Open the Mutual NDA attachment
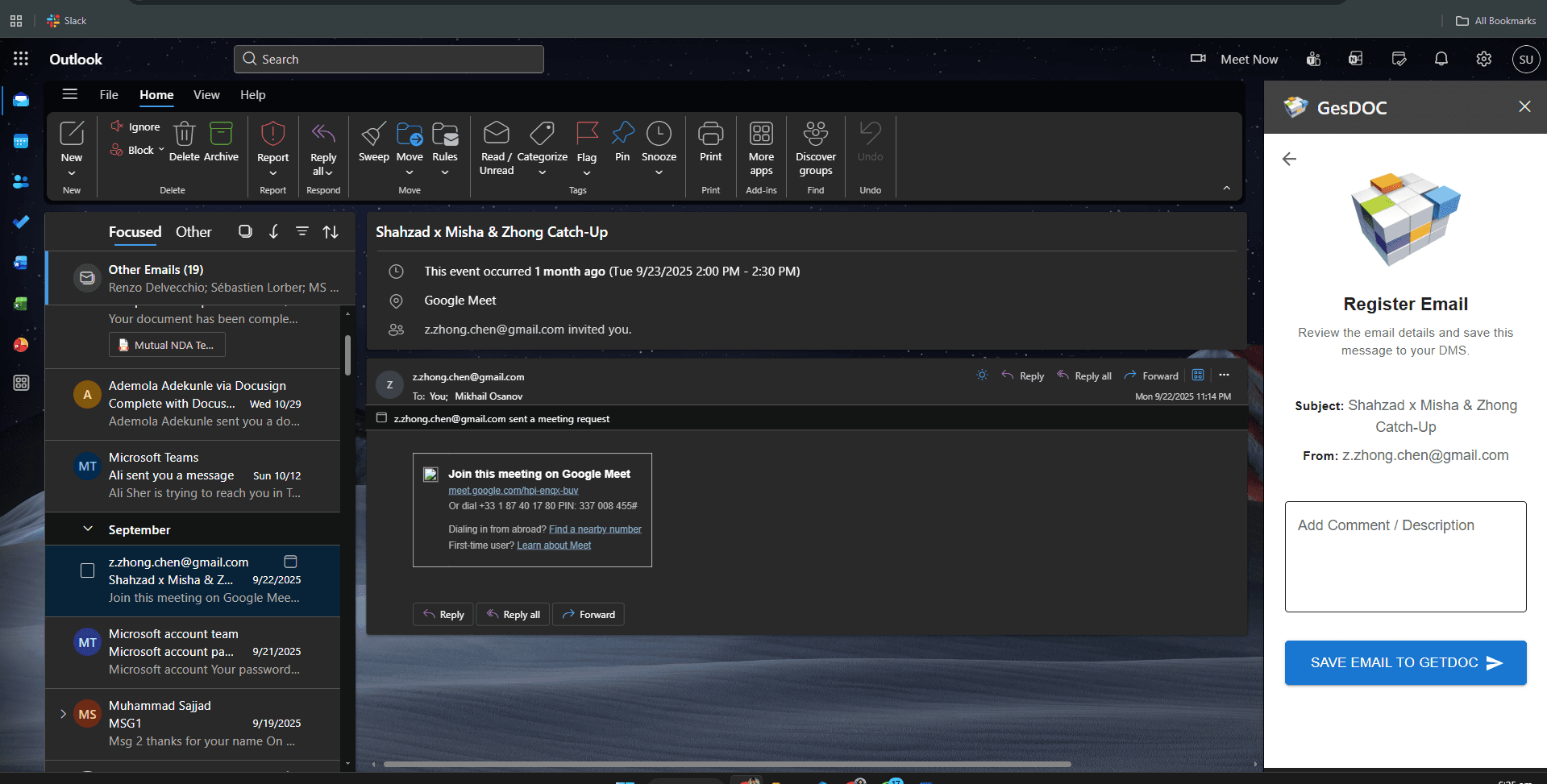Image resolution: width=1547 pixels, height=784 pixels. coord(167,345)
